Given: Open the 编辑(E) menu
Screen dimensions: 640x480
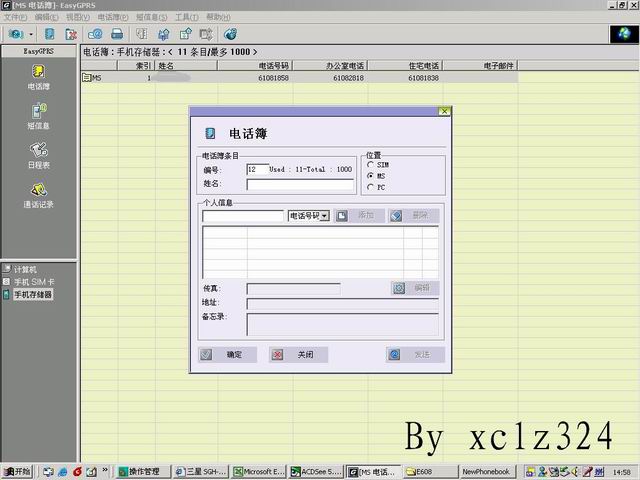Looking at the screenshot, I should tap(47, 17).
